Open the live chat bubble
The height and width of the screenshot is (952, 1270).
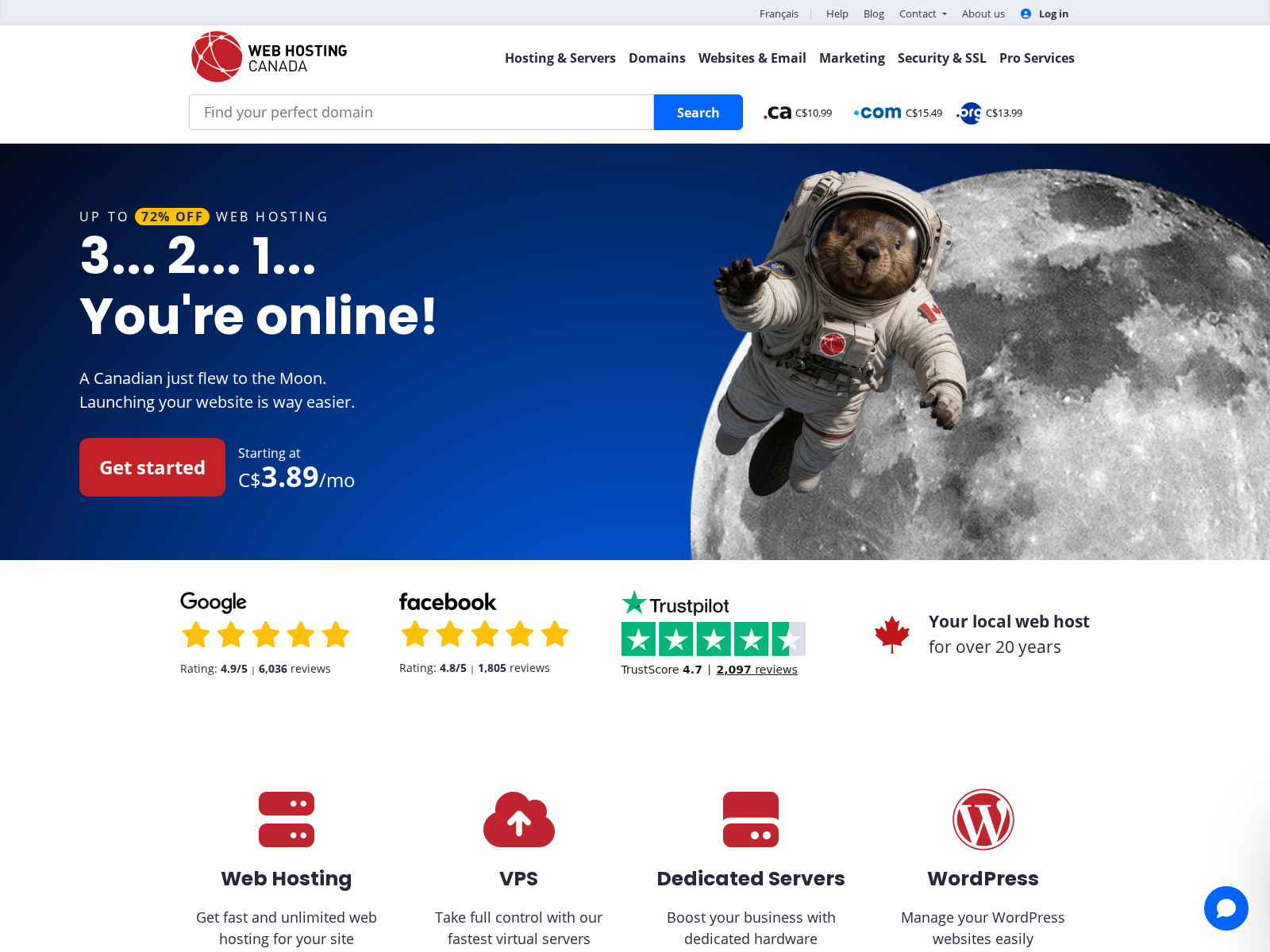[1226, 908]
